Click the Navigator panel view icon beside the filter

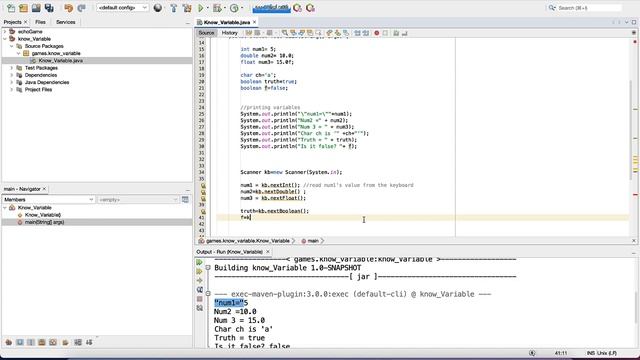(x=185, y=200)
